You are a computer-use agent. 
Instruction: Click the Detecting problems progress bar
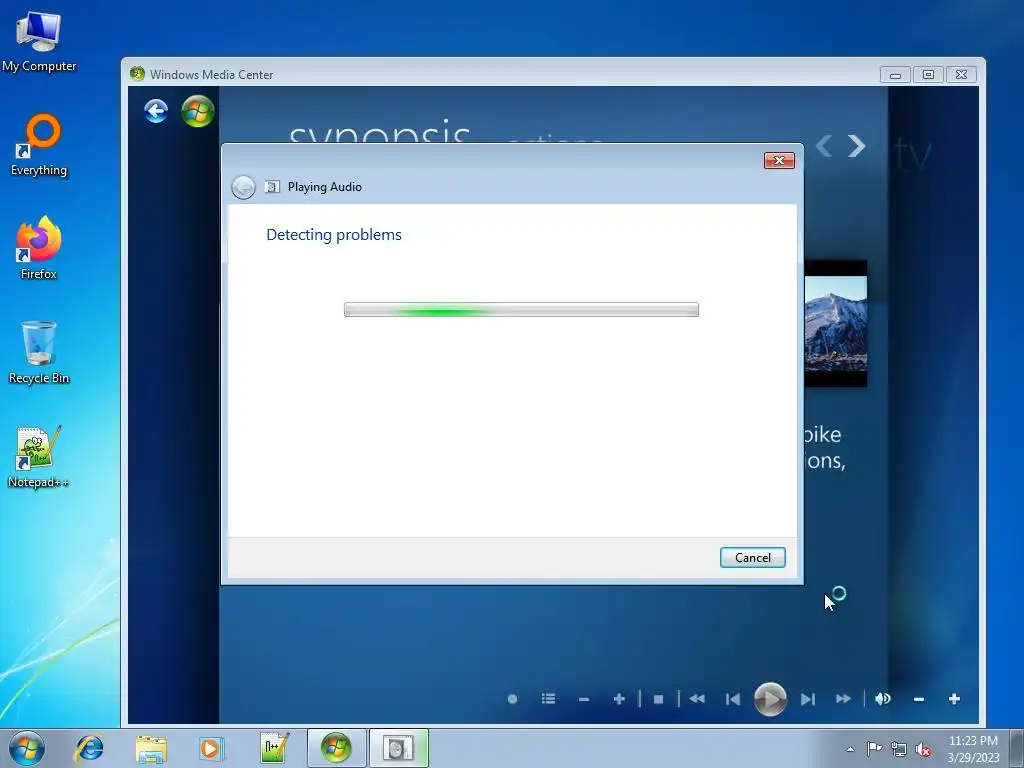tap(521, 310)
